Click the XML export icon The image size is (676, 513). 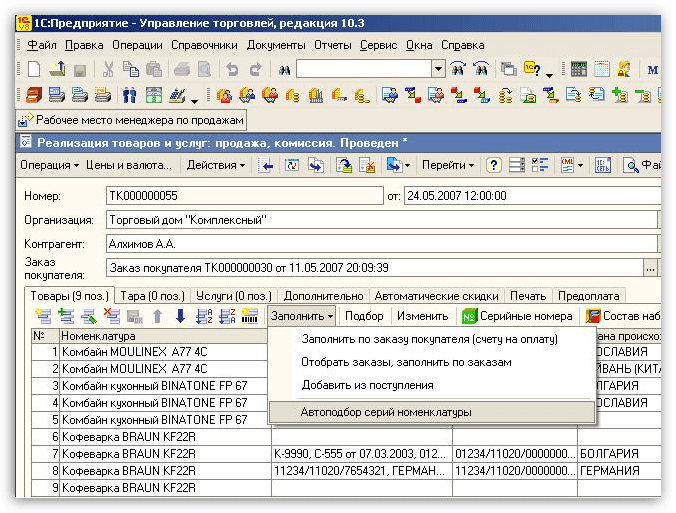567,165
